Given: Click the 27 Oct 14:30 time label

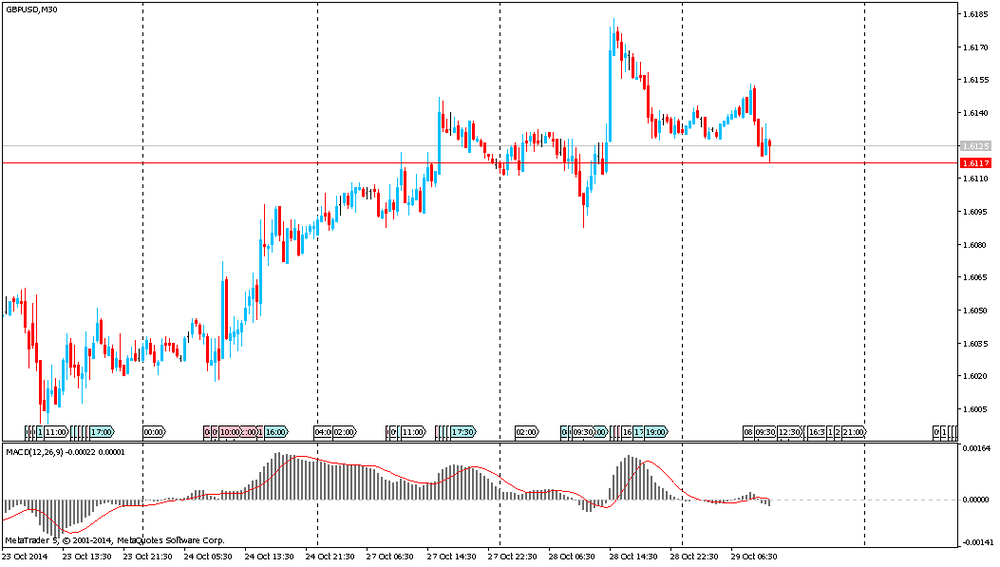Looking at the screenshot, I should (x=452, y=556).
